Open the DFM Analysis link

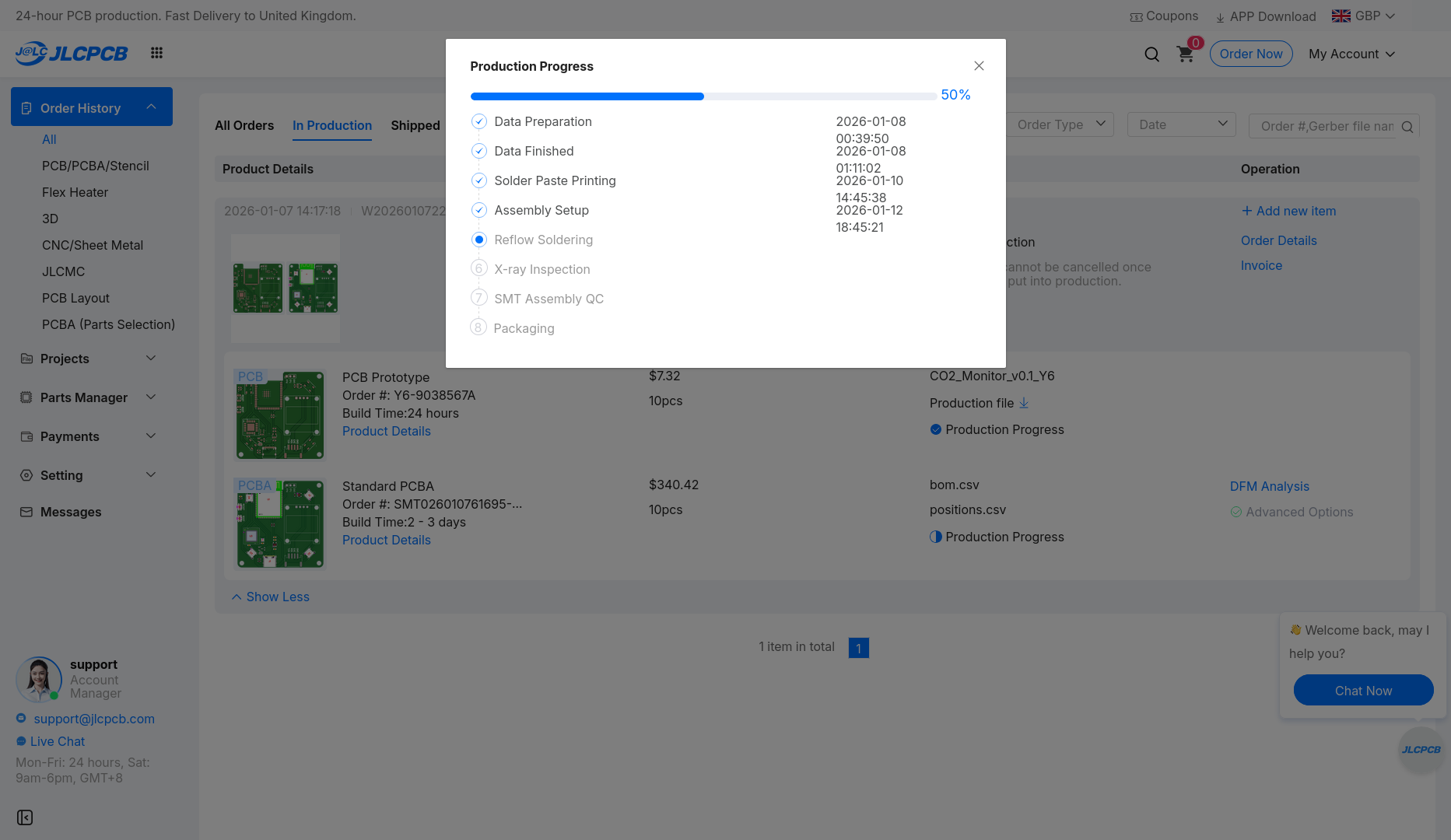1269,486
